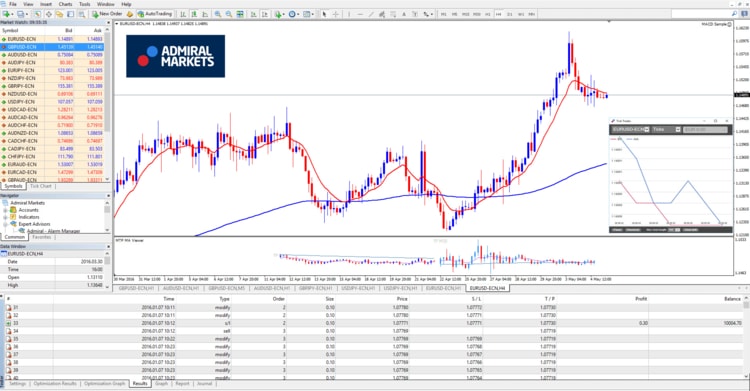750x391 pixels.
Task: Open the EURUSD-ECN symbol dropdown in tick window
Action: pos(647,130)
